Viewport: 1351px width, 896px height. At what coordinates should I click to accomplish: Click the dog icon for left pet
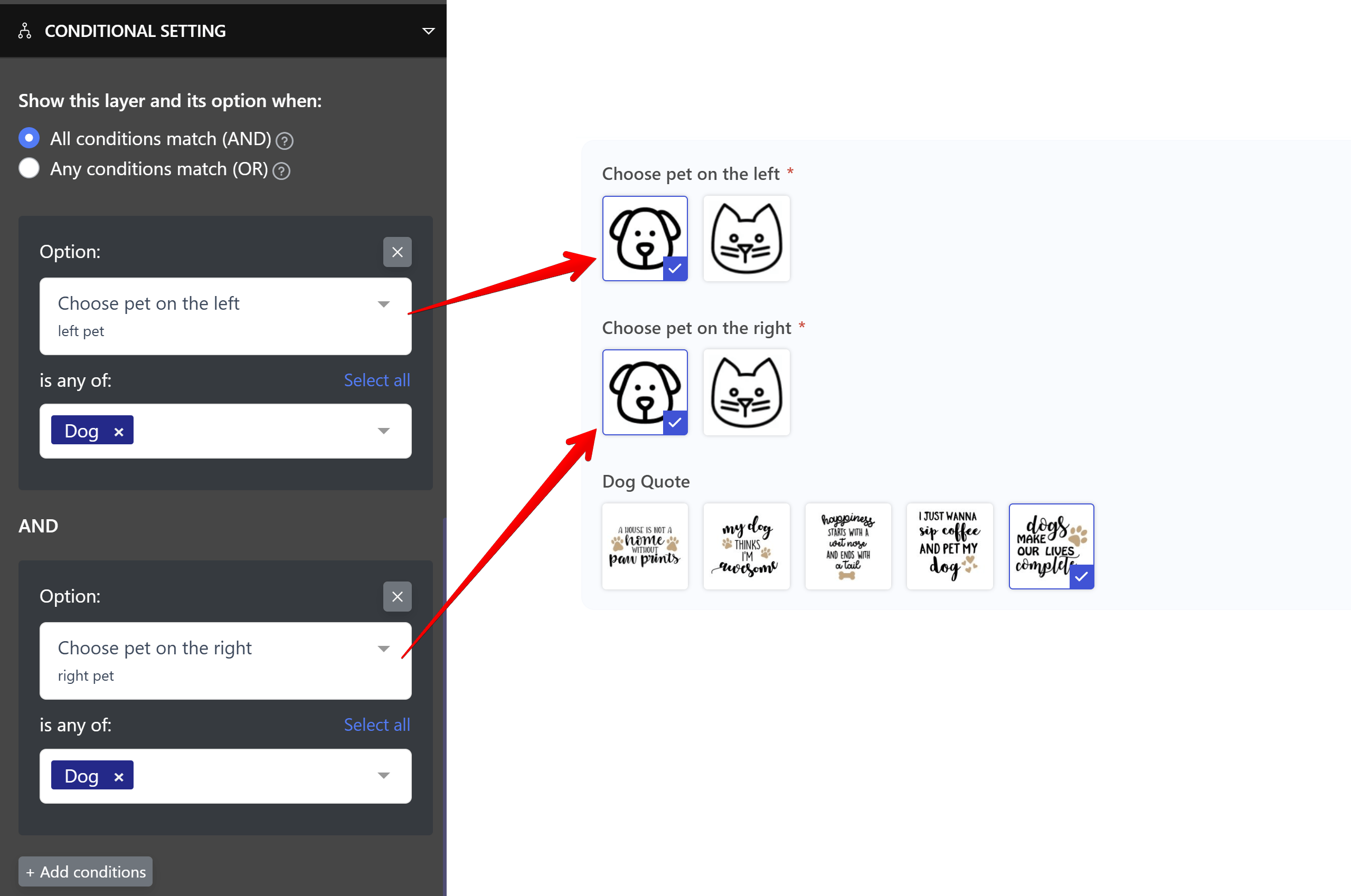(644, 237)
